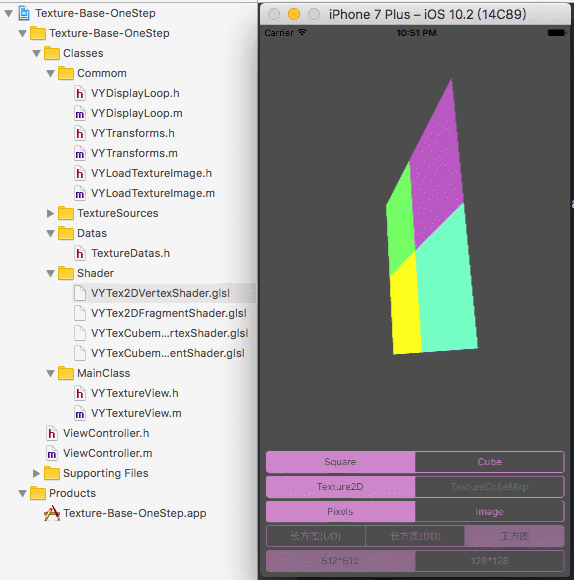This screenshot has width=574, height=580.
Task: Click the VYLoadTextureImage.h header file icon
Action: (80, 173)
